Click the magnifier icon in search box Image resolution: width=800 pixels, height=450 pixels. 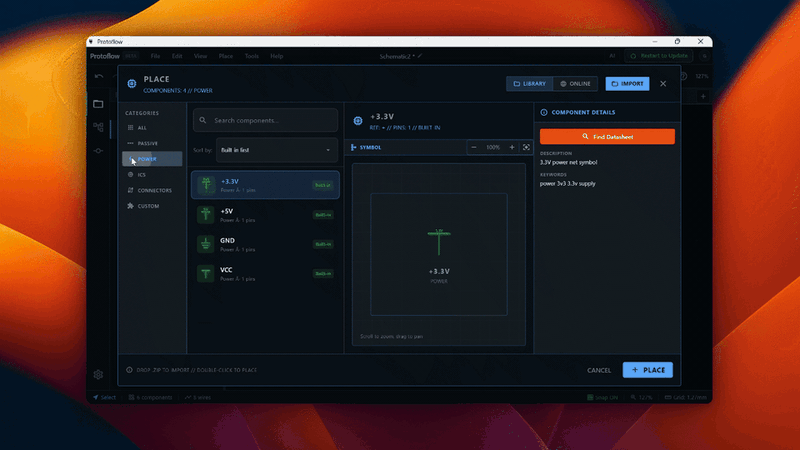click(x=203, y=120)
